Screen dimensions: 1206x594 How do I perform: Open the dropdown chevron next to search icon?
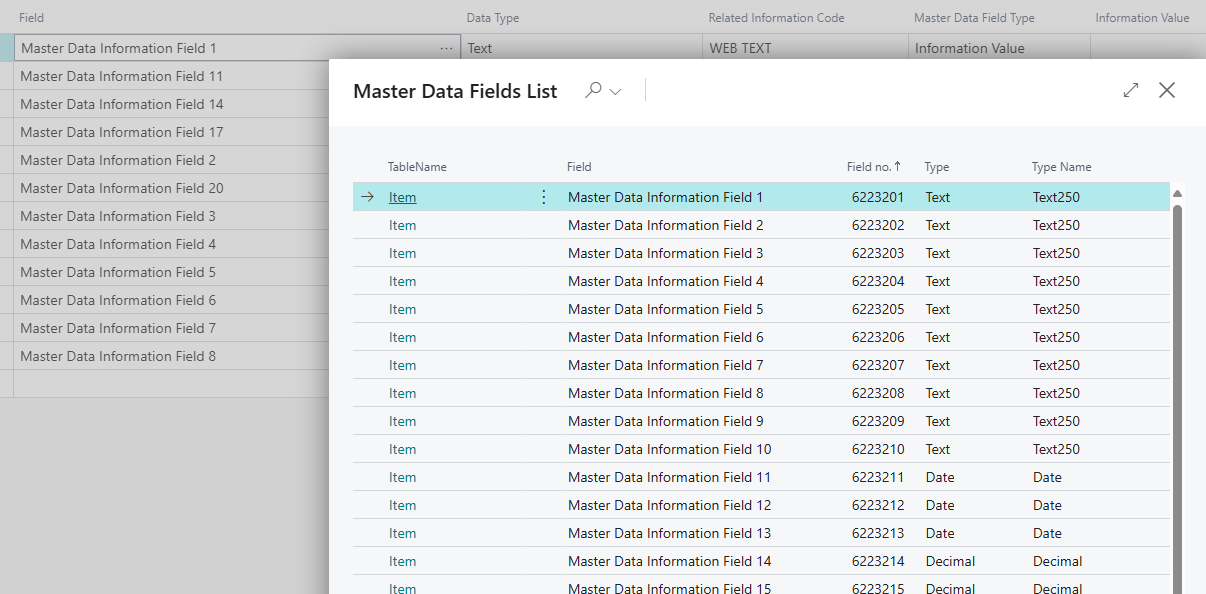coord(616,91)
